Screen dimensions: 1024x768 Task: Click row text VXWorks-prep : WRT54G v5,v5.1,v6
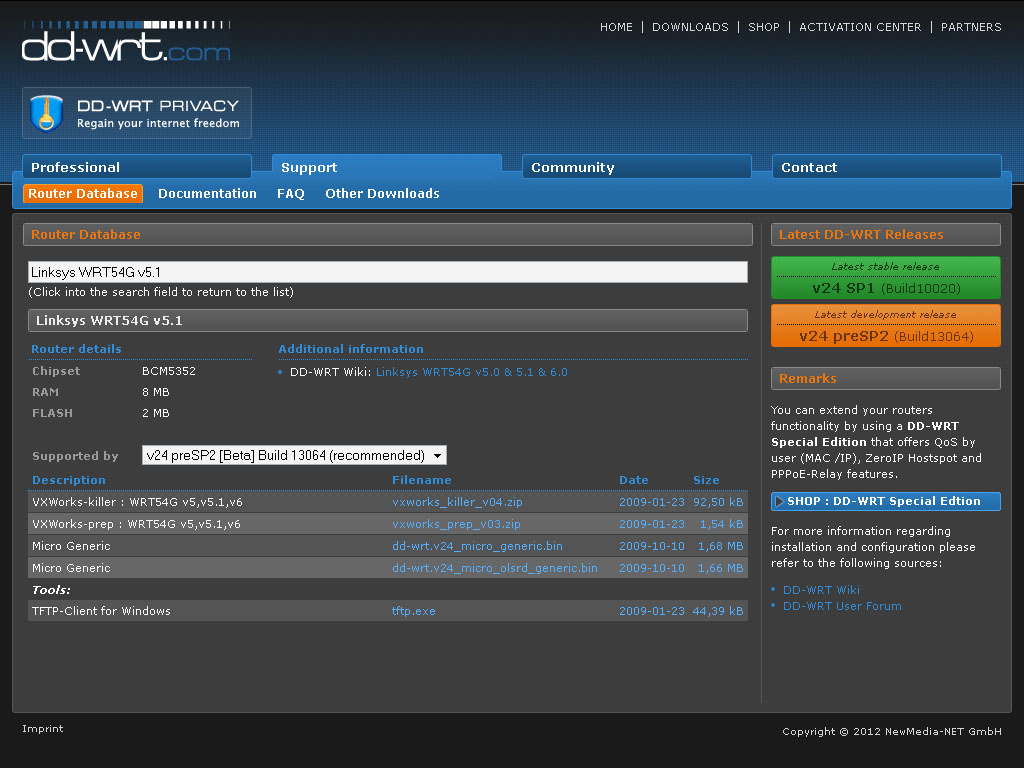pyautogui.click(x=136, y=524)
